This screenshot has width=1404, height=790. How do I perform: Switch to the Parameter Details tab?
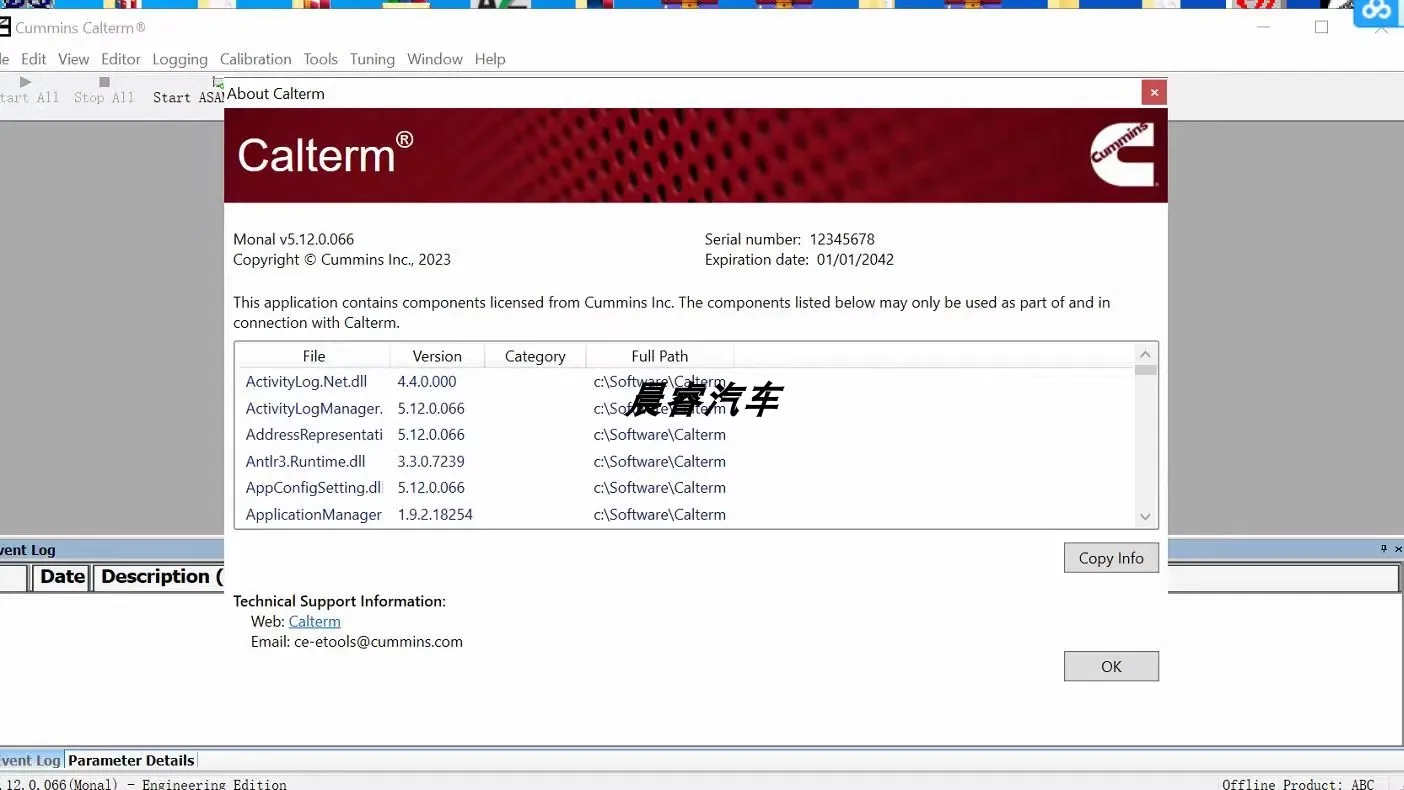tap(131, 760)
